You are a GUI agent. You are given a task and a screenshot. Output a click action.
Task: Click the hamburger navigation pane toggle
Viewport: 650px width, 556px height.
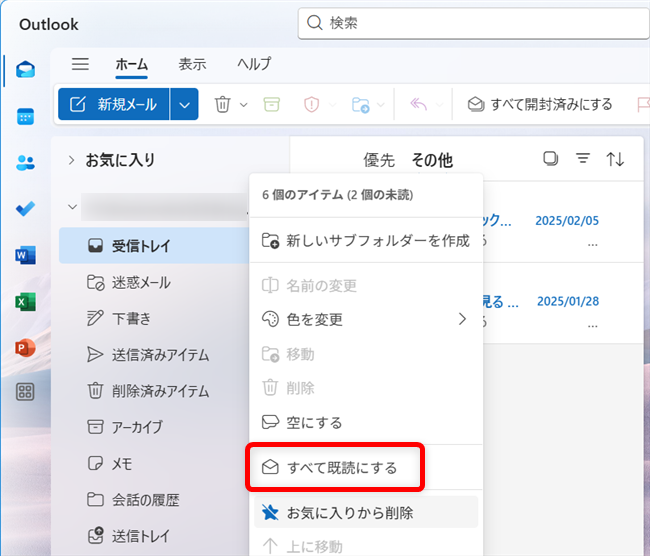(x=81, y=64)
